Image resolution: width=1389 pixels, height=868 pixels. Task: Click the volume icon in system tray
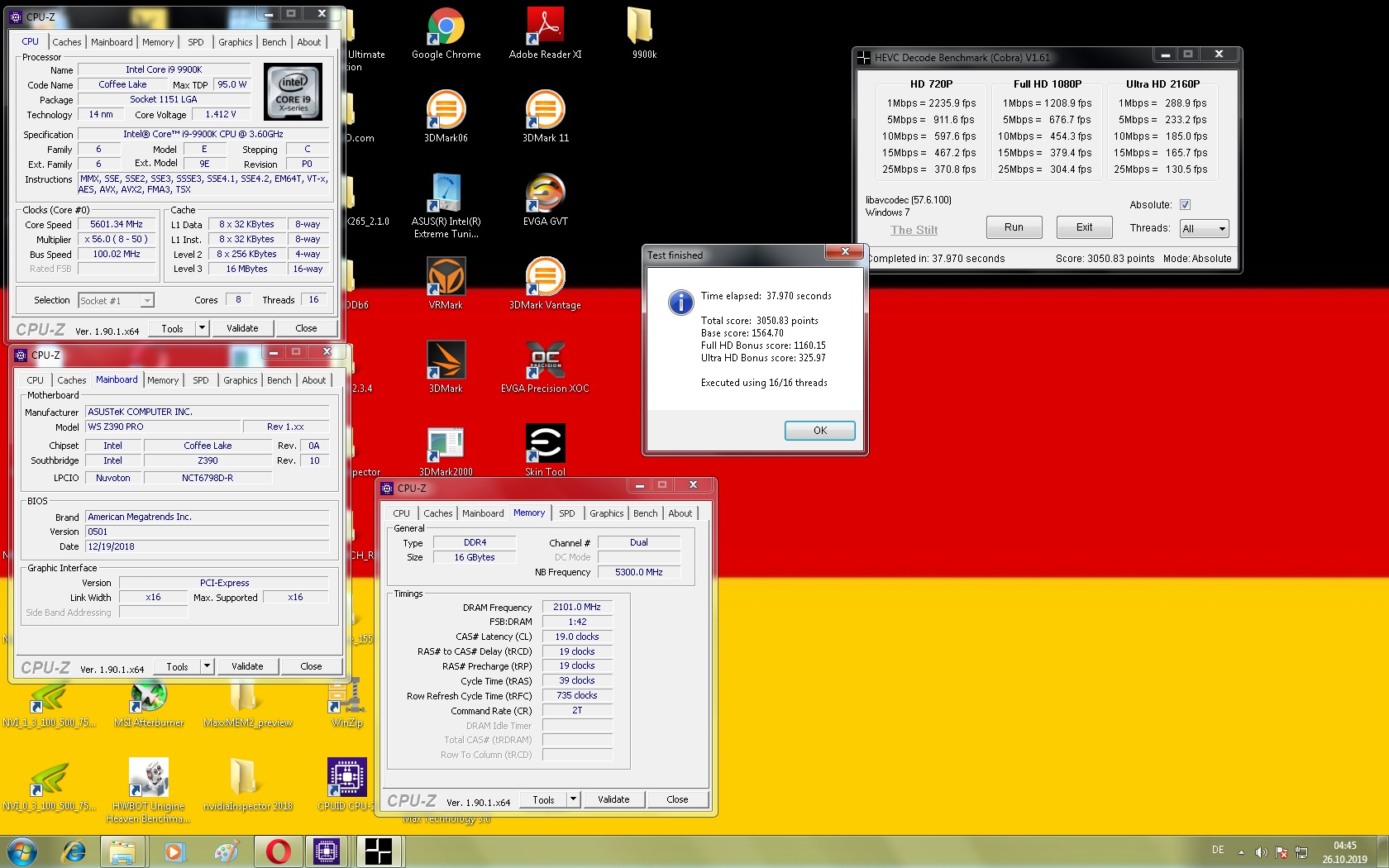1261,851
